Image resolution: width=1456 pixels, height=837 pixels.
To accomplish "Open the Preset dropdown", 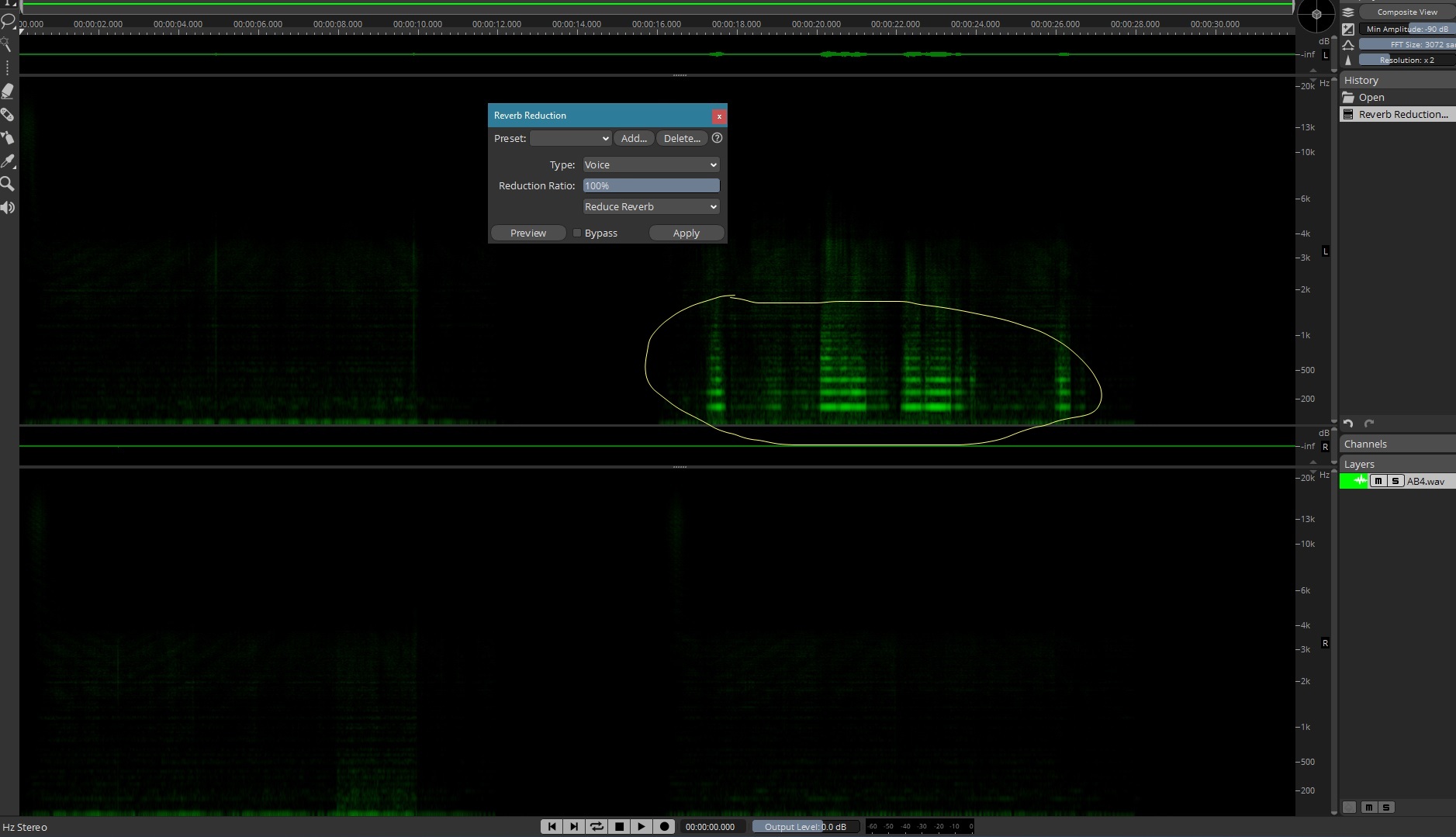I will point(571,138).
